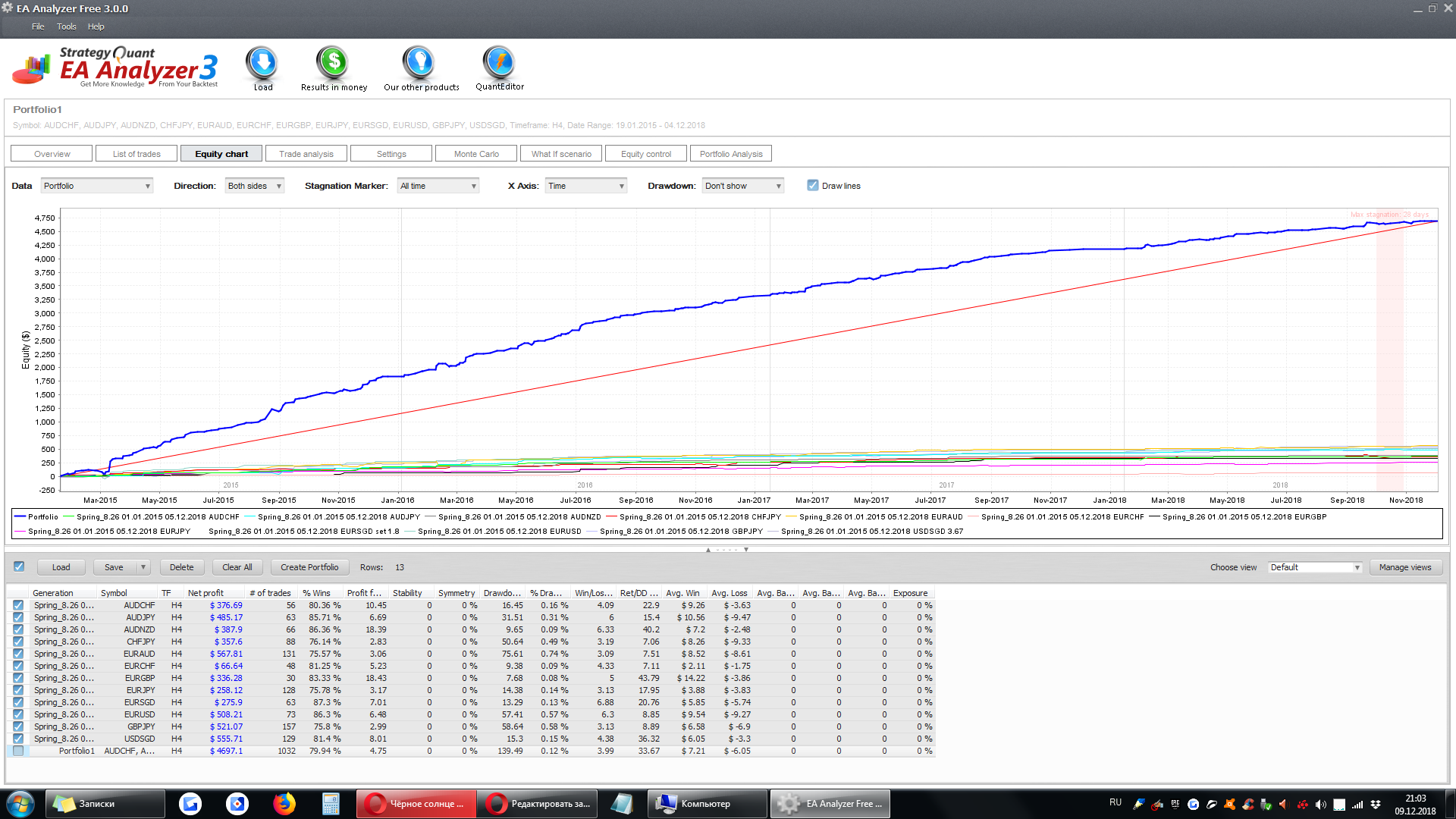Screen dimensions: 1456x819
Task: Switch to the Monte Carlo tab
Action: [476, 154]
